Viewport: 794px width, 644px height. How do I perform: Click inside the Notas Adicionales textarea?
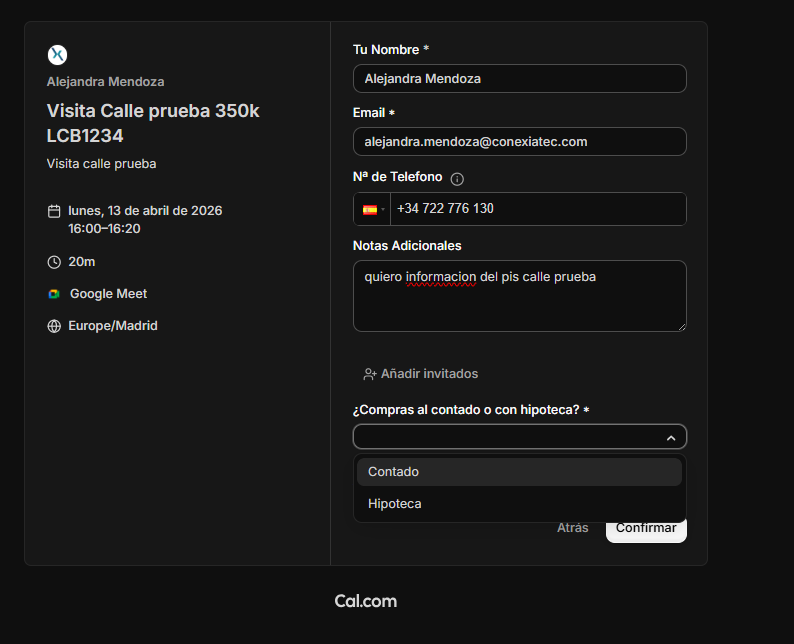coord(519,296)
